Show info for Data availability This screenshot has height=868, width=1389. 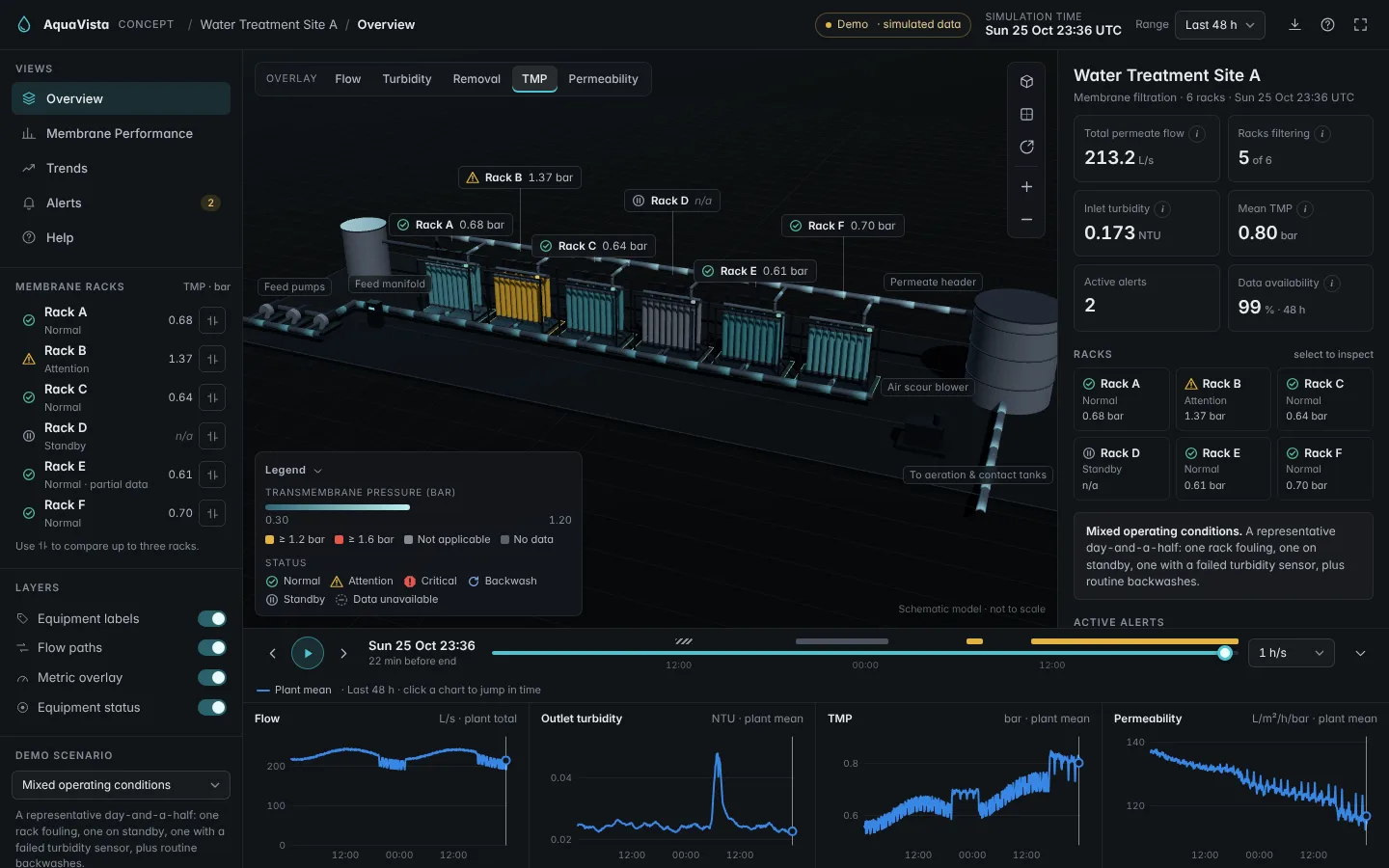(x=1332, y=284)
